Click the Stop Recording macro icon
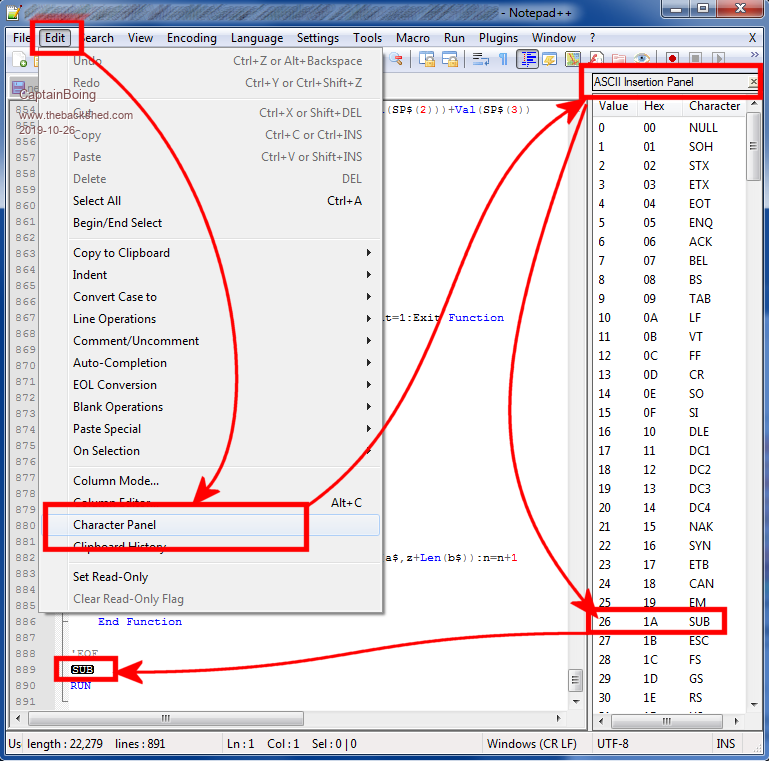The width and height of the screenshot is (769, 761). [696, 60]
